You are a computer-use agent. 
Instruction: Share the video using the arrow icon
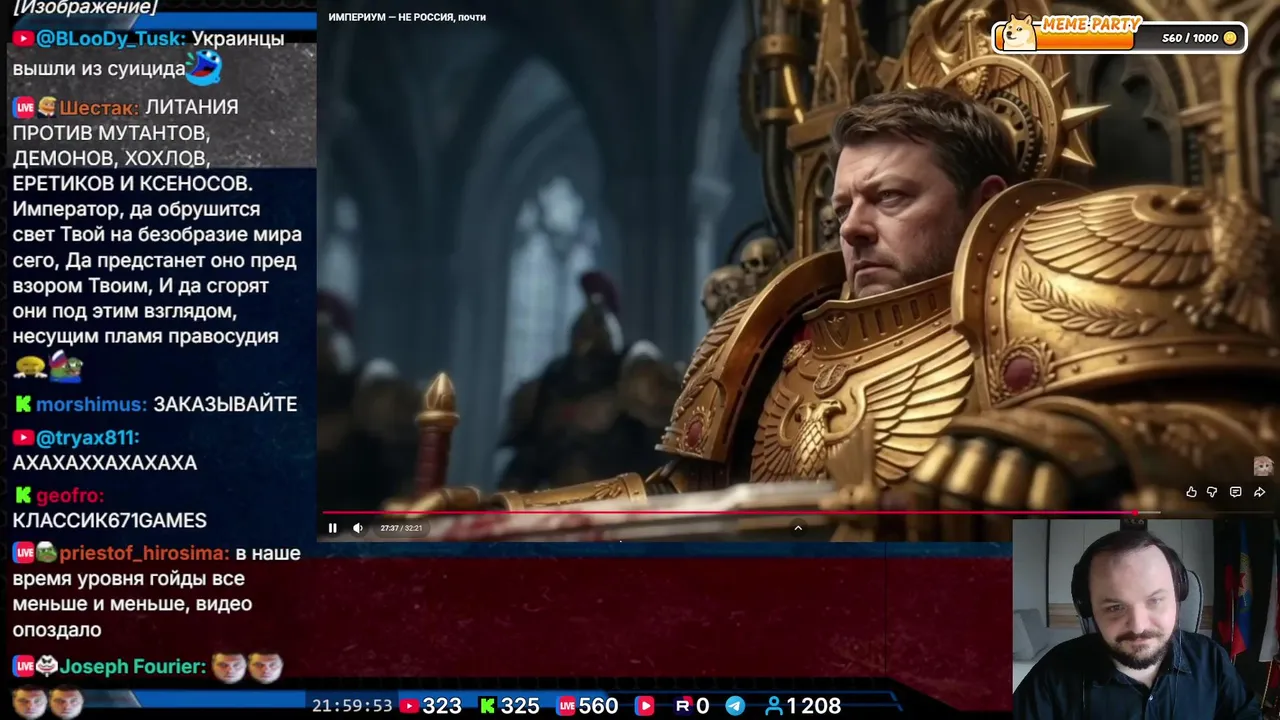1259,492
